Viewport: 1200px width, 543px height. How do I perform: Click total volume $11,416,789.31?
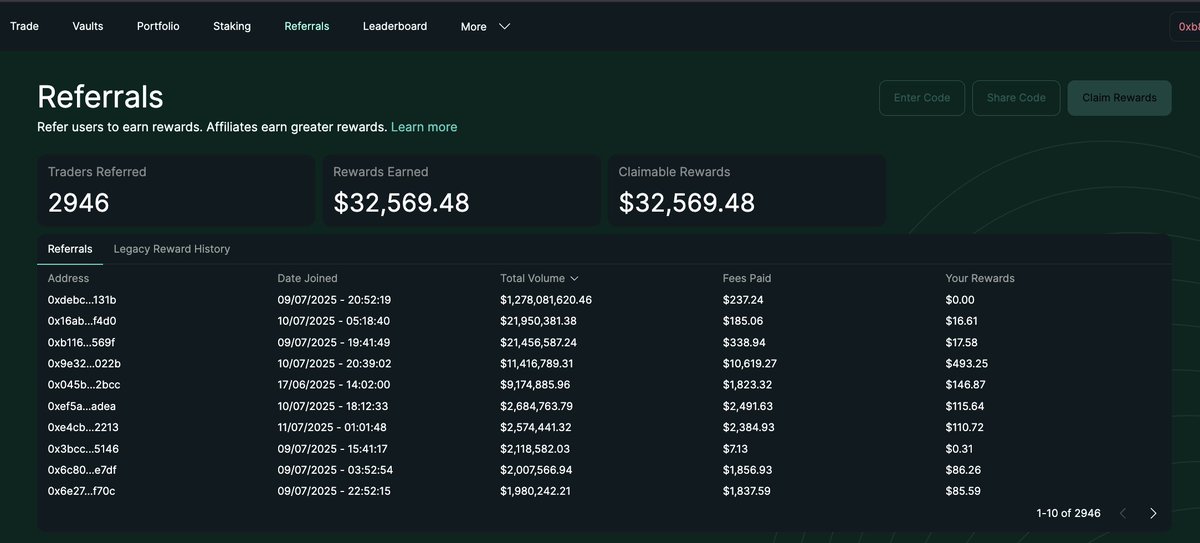[537, 364]
